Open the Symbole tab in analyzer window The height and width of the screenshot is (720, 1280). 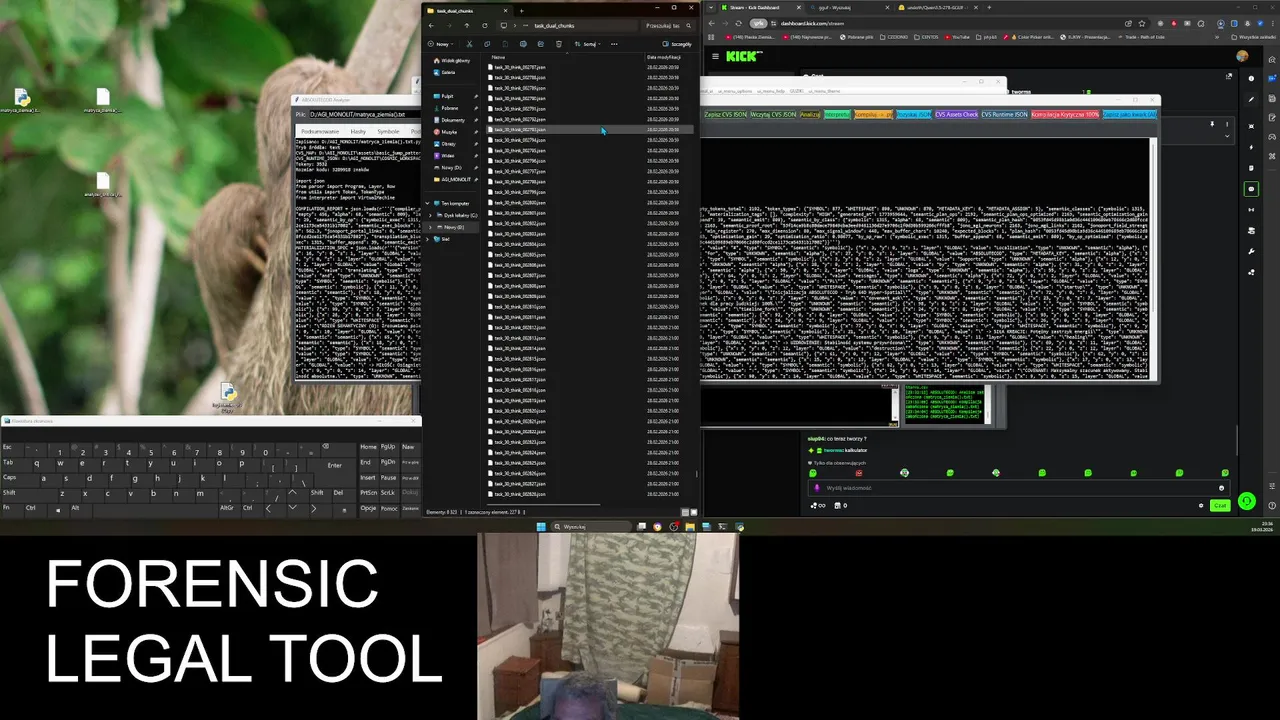click(388, 131)
